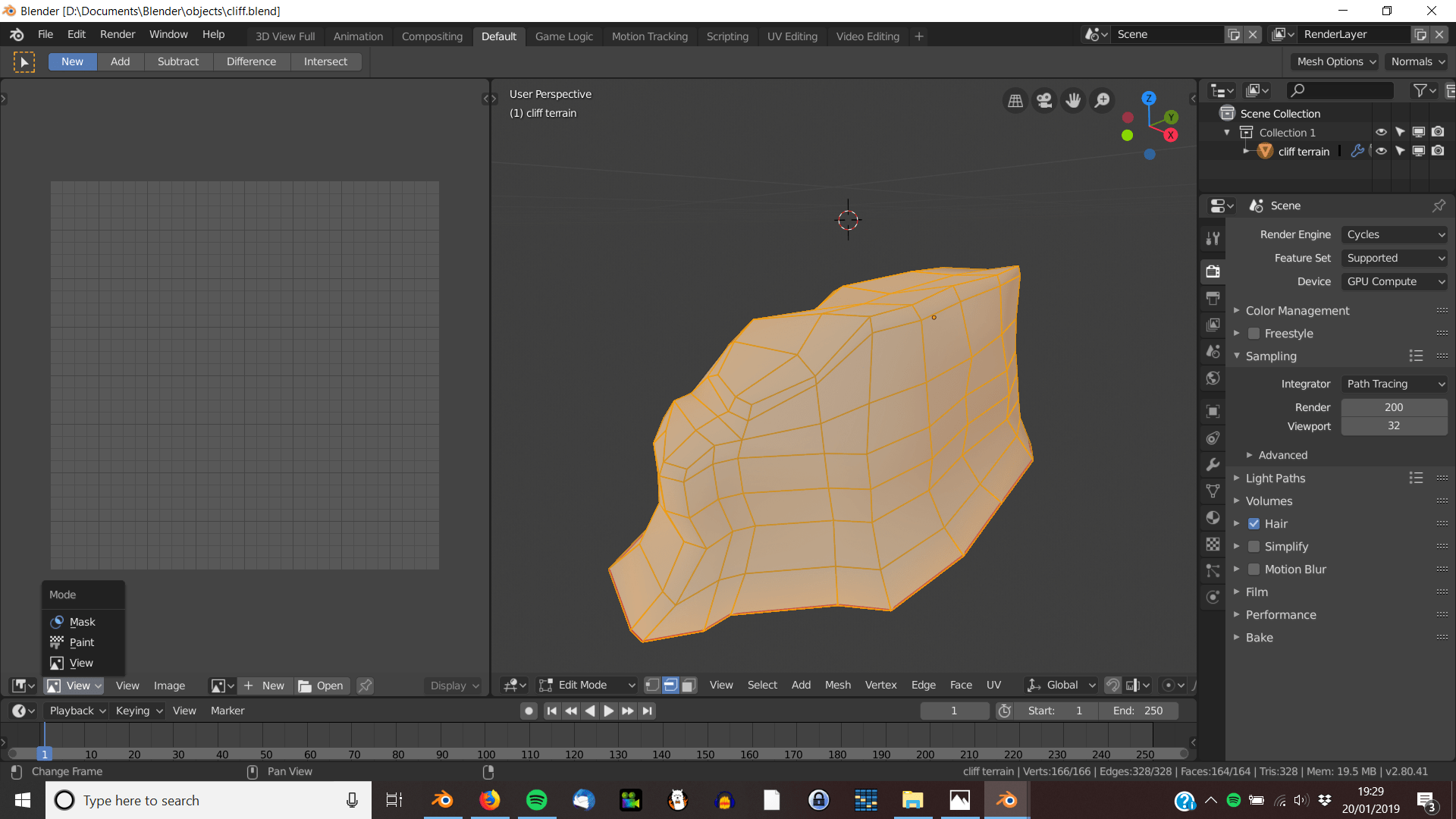Open the Texture properties checker icon
Viewport: 1456px width, 819px height.
click(x=1213, y=543)
